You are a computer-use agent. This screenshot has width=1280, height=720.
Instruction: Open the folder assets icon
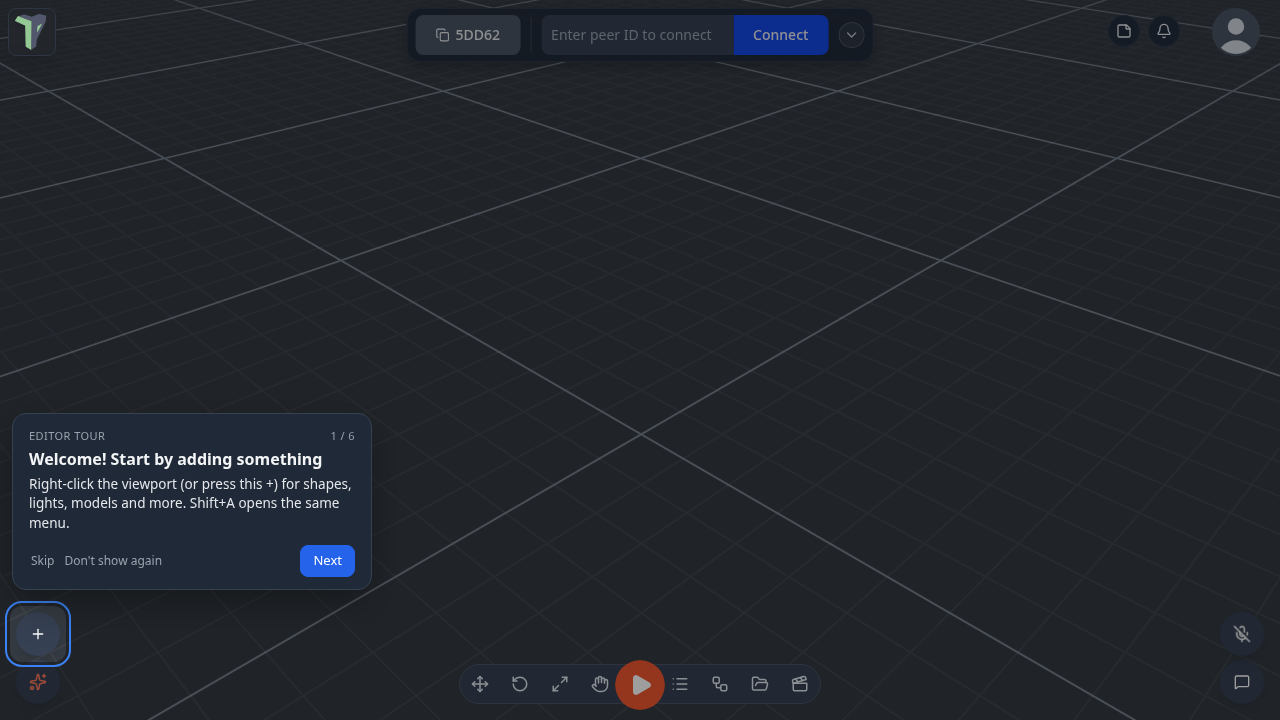point(760,684)
